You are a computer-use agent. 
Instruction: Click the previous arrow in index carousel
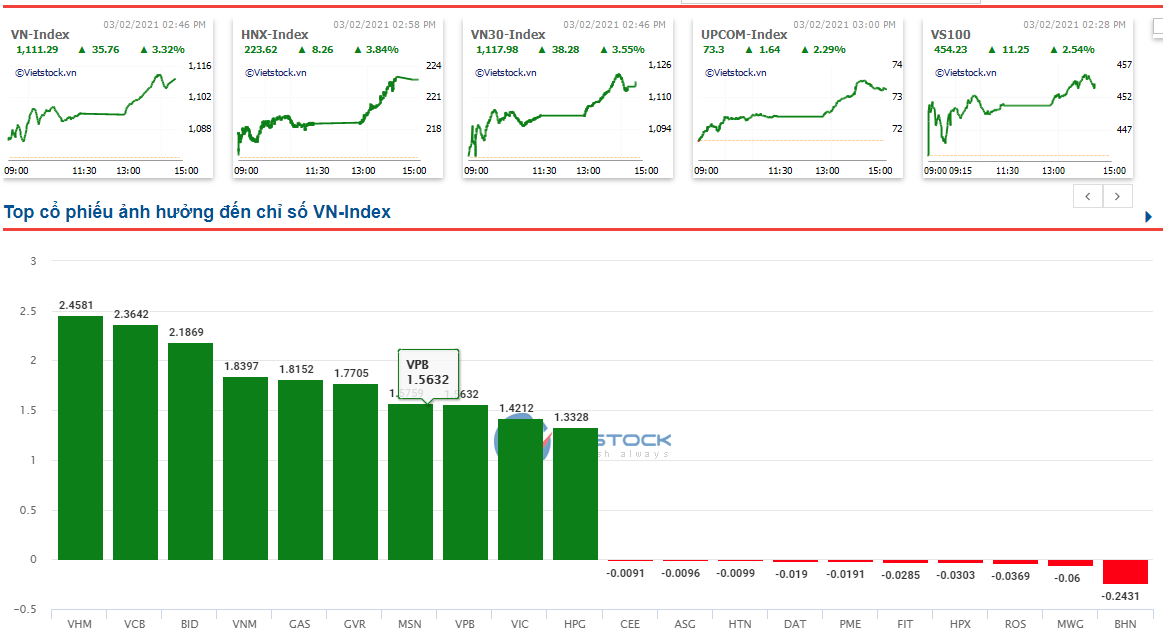(1088, 197)
